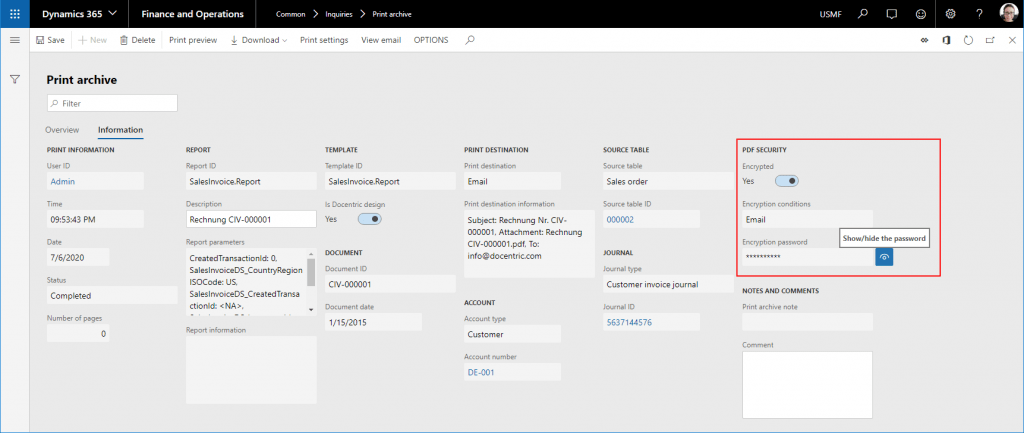The image size is (1024, 433).
Task: Open the app launcher waffle icon
Action: coord(15,14)
